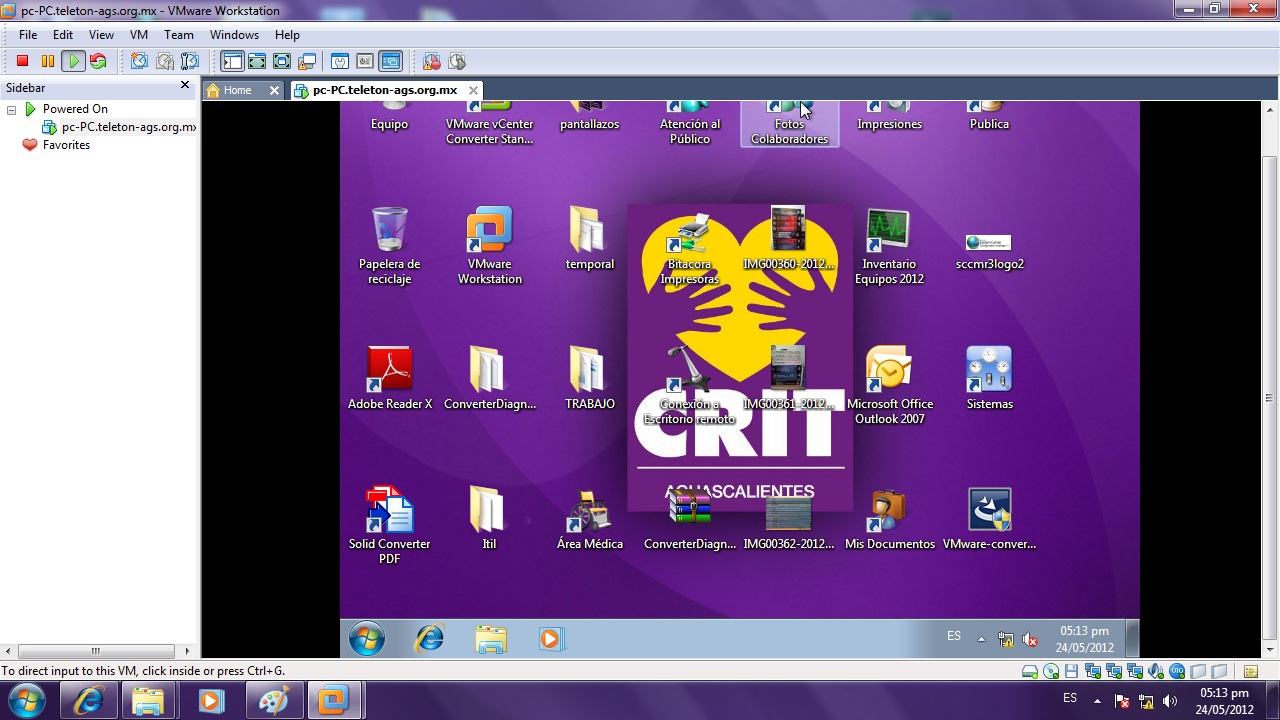
Task: Switch to Quick Switch mode
Action: pos(257,61)
